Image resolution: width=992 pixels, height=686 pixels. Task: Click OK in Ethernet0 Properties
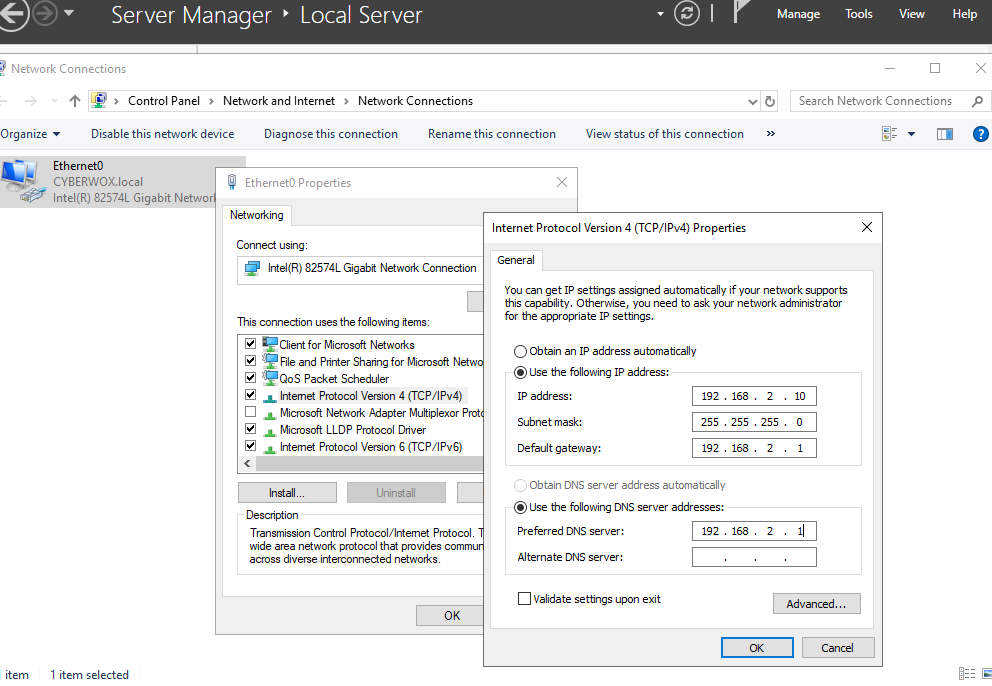[x=451, y=615]
